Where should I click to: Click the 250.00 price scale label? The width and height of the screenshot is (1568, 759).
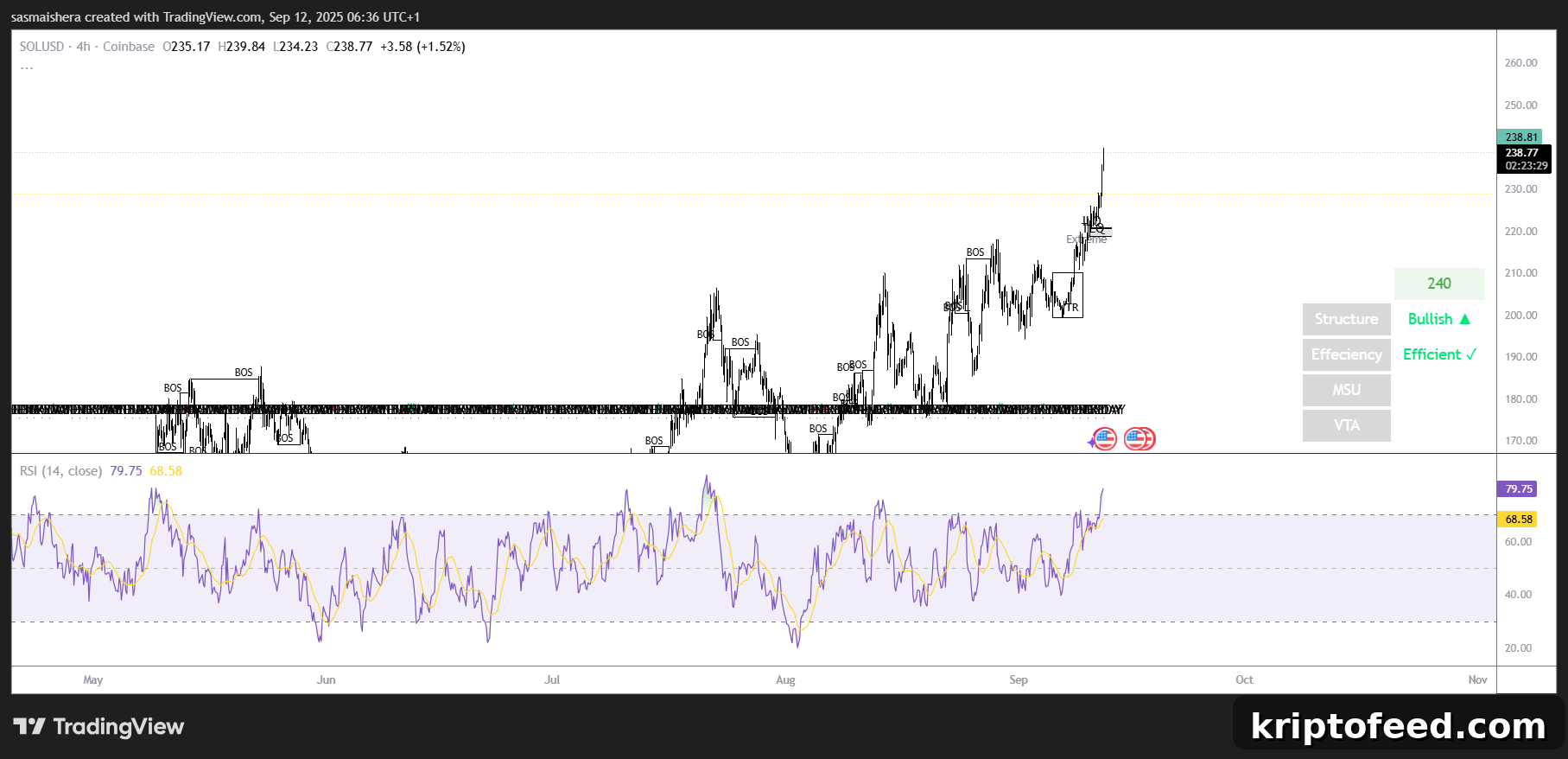(1520, 105)
